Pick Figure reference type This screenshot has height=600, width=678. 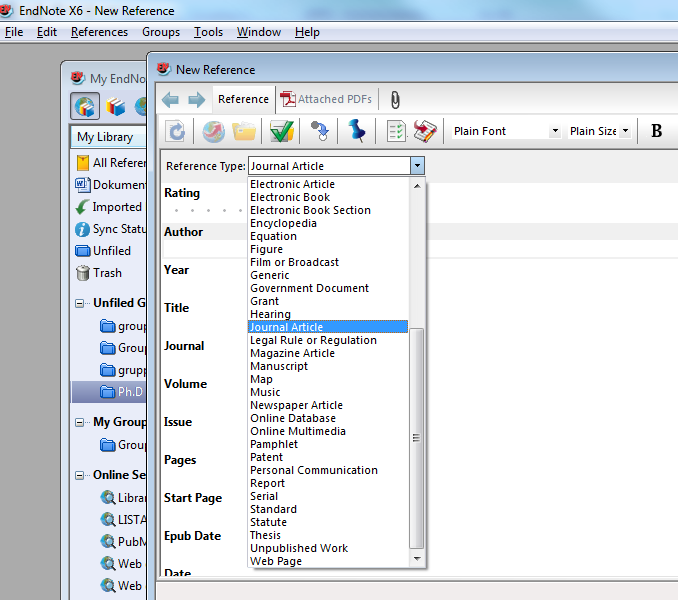click(328, 249)
